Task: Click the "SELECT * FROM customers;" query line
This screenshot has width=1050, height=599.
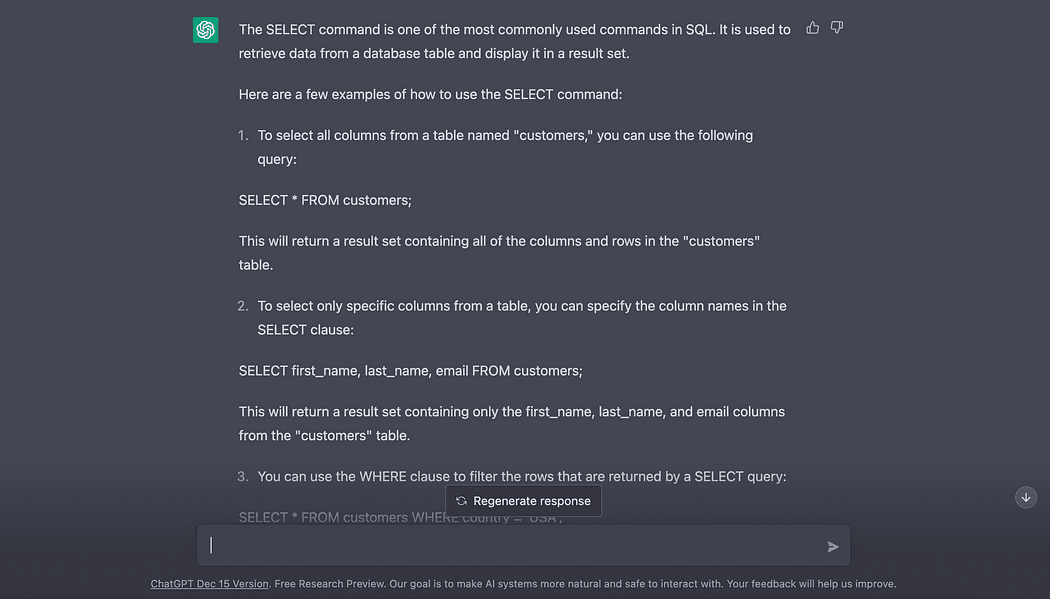Action: (x=325, y=200)
